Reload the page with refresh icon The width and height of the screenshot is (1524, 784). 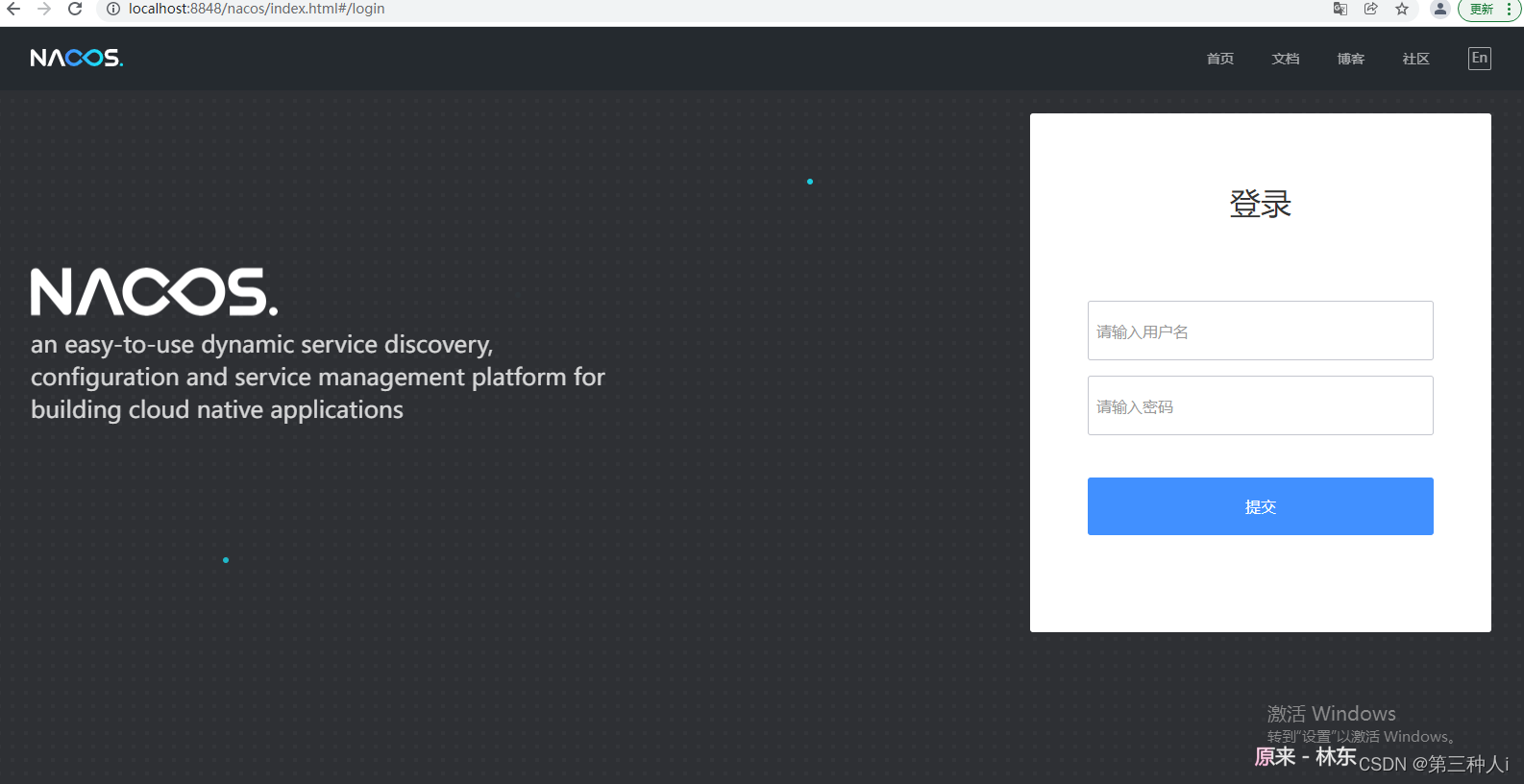click(75, 9)
